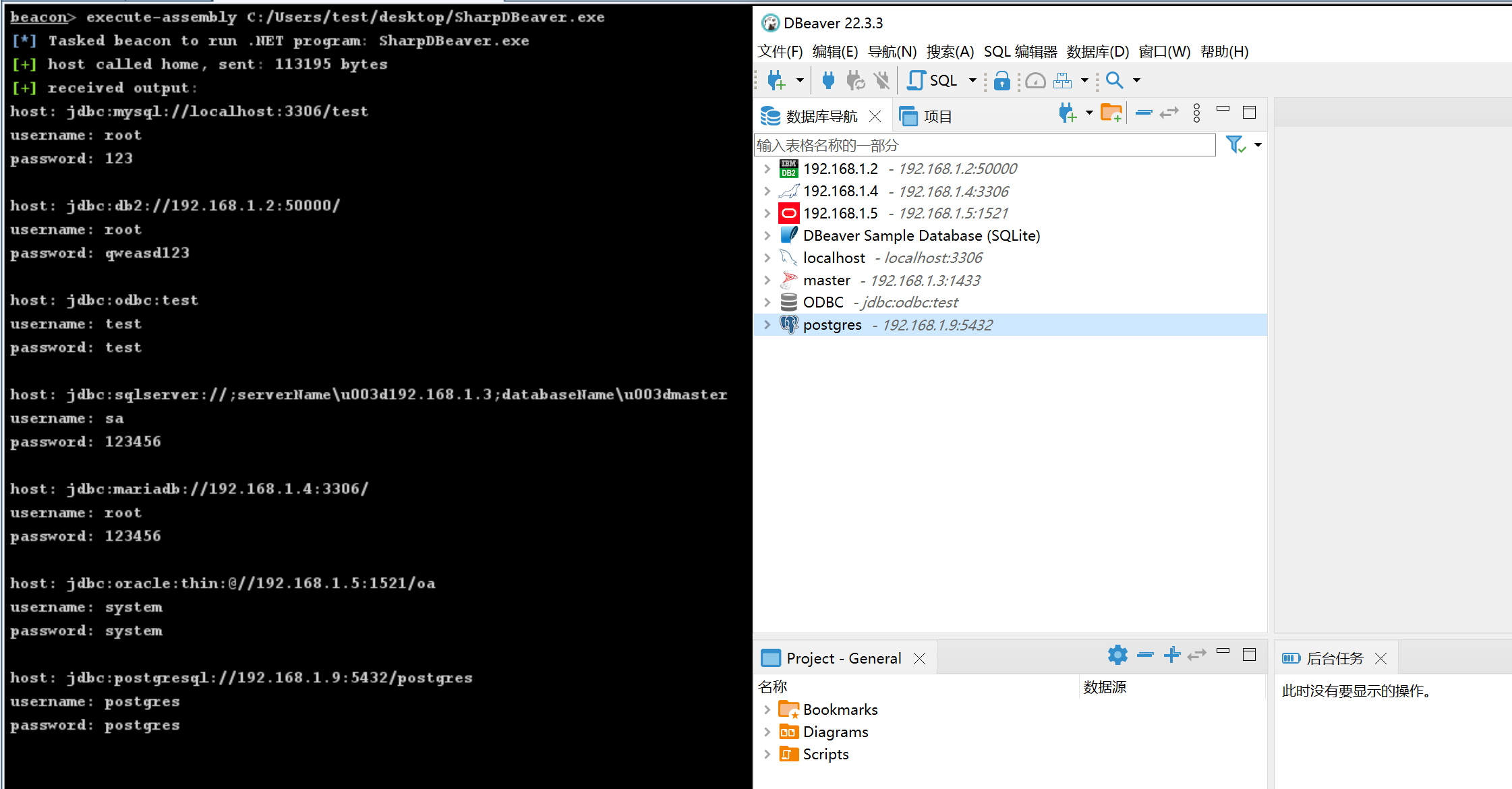Click the collapse all icon in navigator panel
This screenshot has width=1512, height=789.
(1143, 113)
